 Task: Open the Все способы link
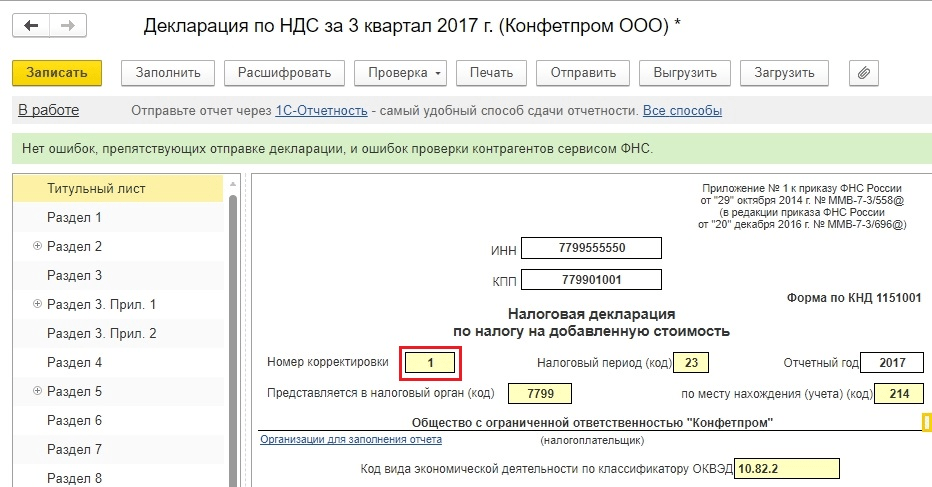point(682,111)
